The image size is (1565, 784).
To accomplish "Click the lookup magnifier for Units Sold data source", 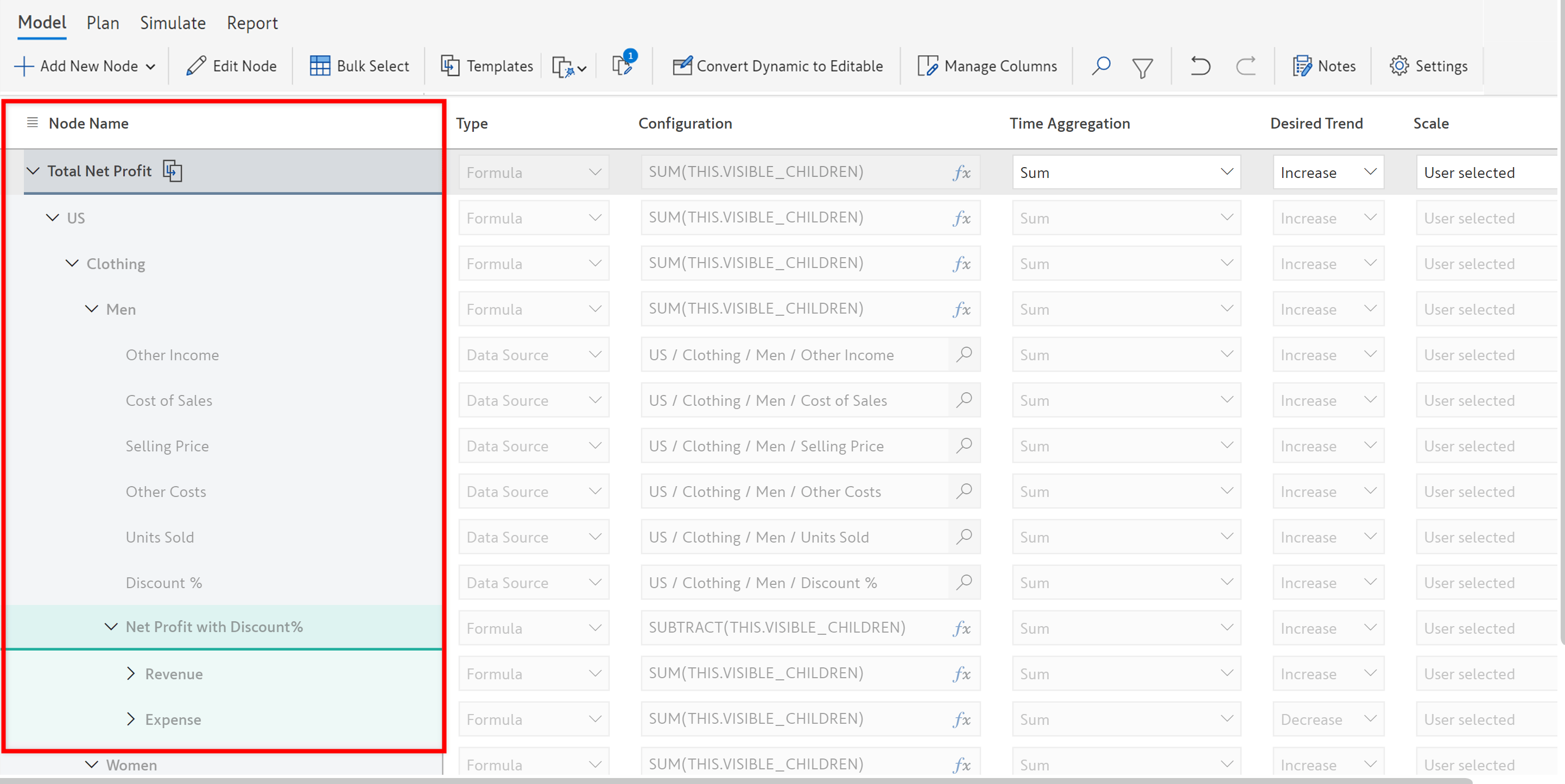I will coord(964,537).
